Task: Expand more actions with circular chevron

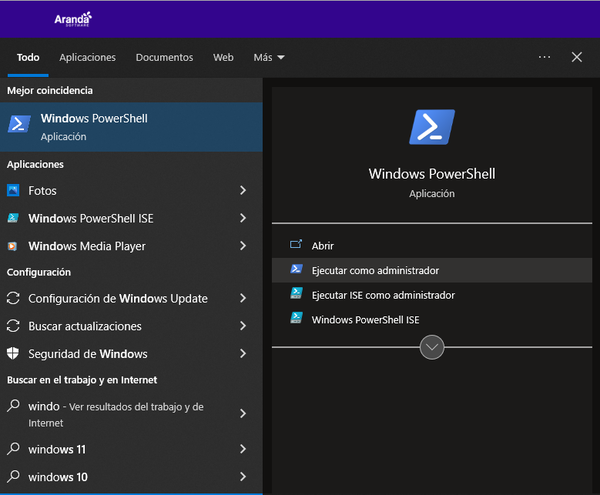Action: [x=432, y=347]
